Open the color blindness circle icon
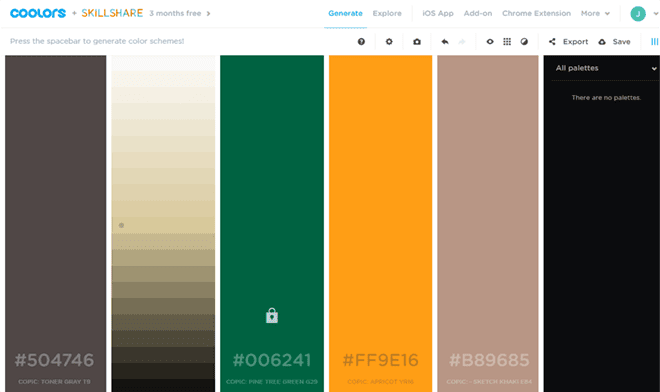Screen dimensions: 660x392 (524, 41)
